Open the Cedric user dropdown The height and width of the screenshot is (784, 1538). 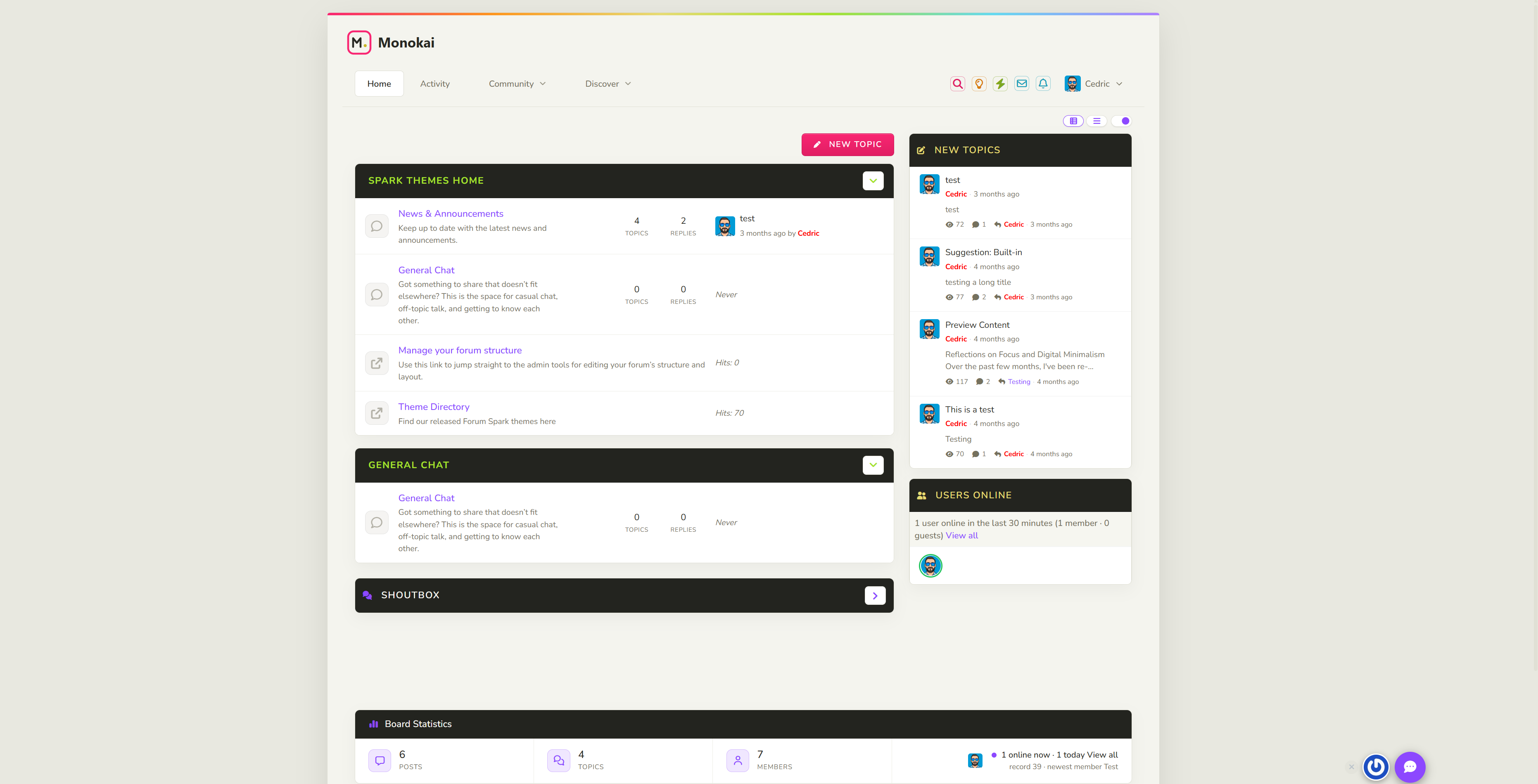click(1094, 84)
